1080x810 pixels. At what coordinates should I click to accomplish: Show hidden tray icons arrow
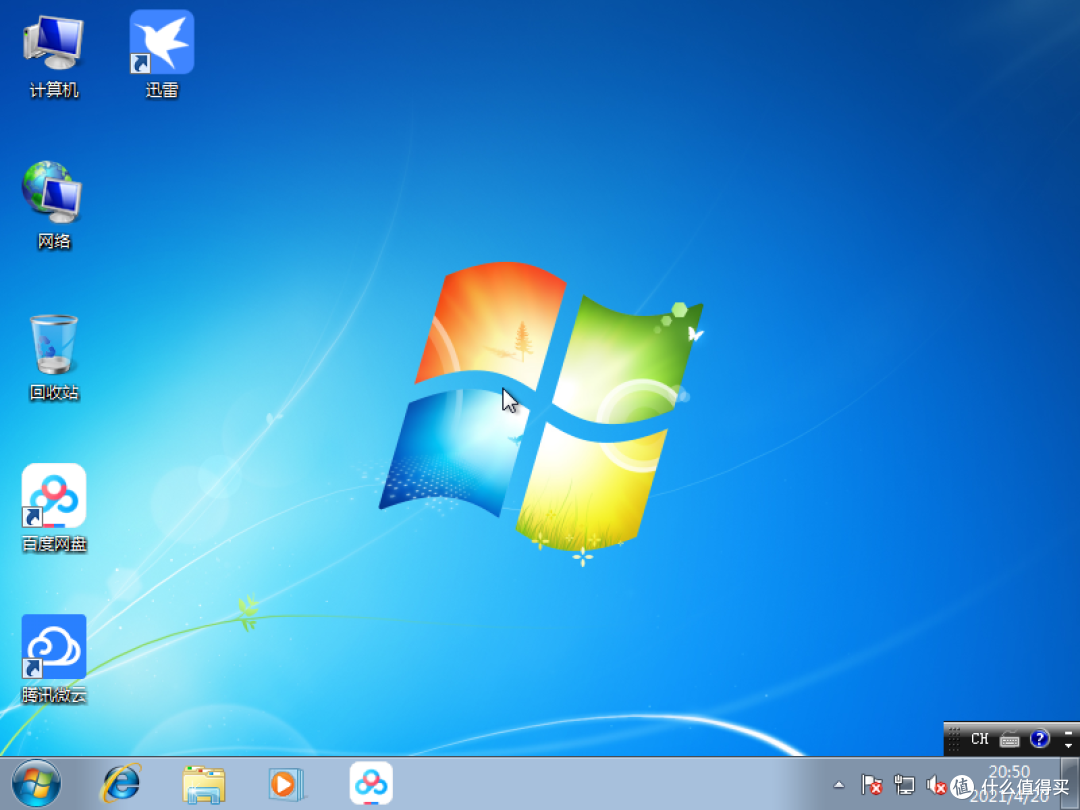point(839,785)
